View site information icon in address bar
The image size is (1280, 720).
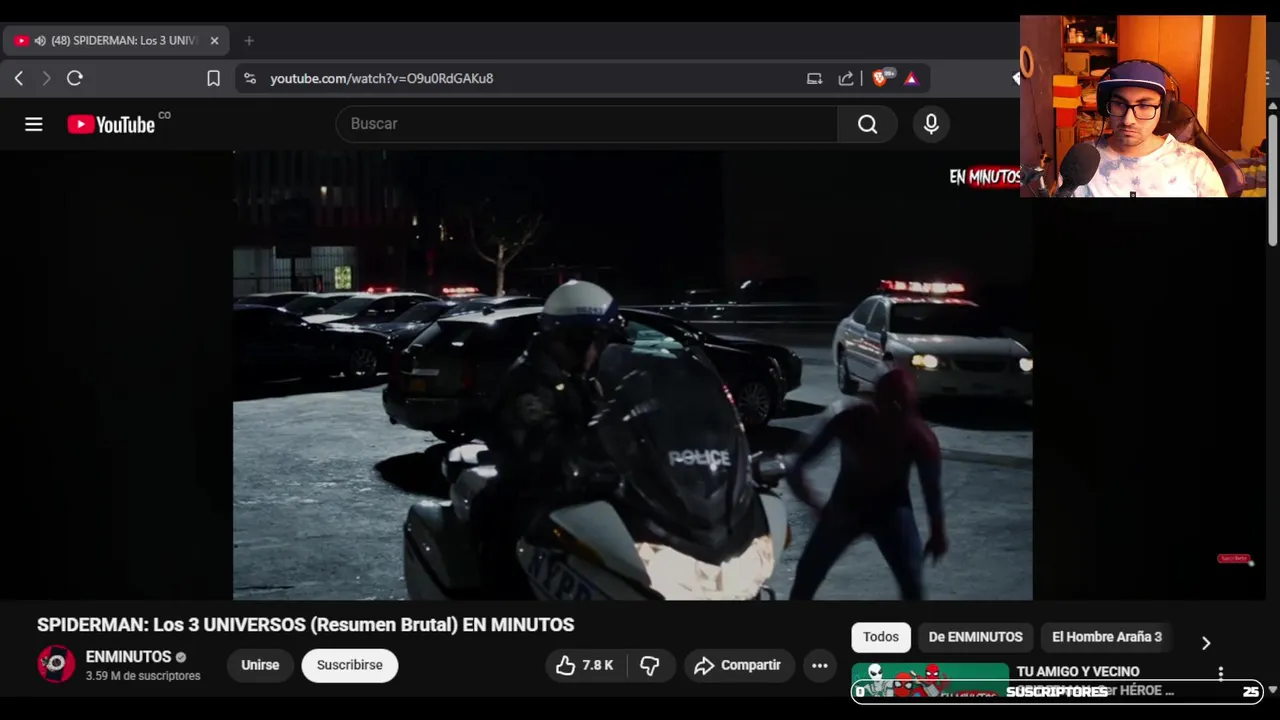tap(250, 78)
